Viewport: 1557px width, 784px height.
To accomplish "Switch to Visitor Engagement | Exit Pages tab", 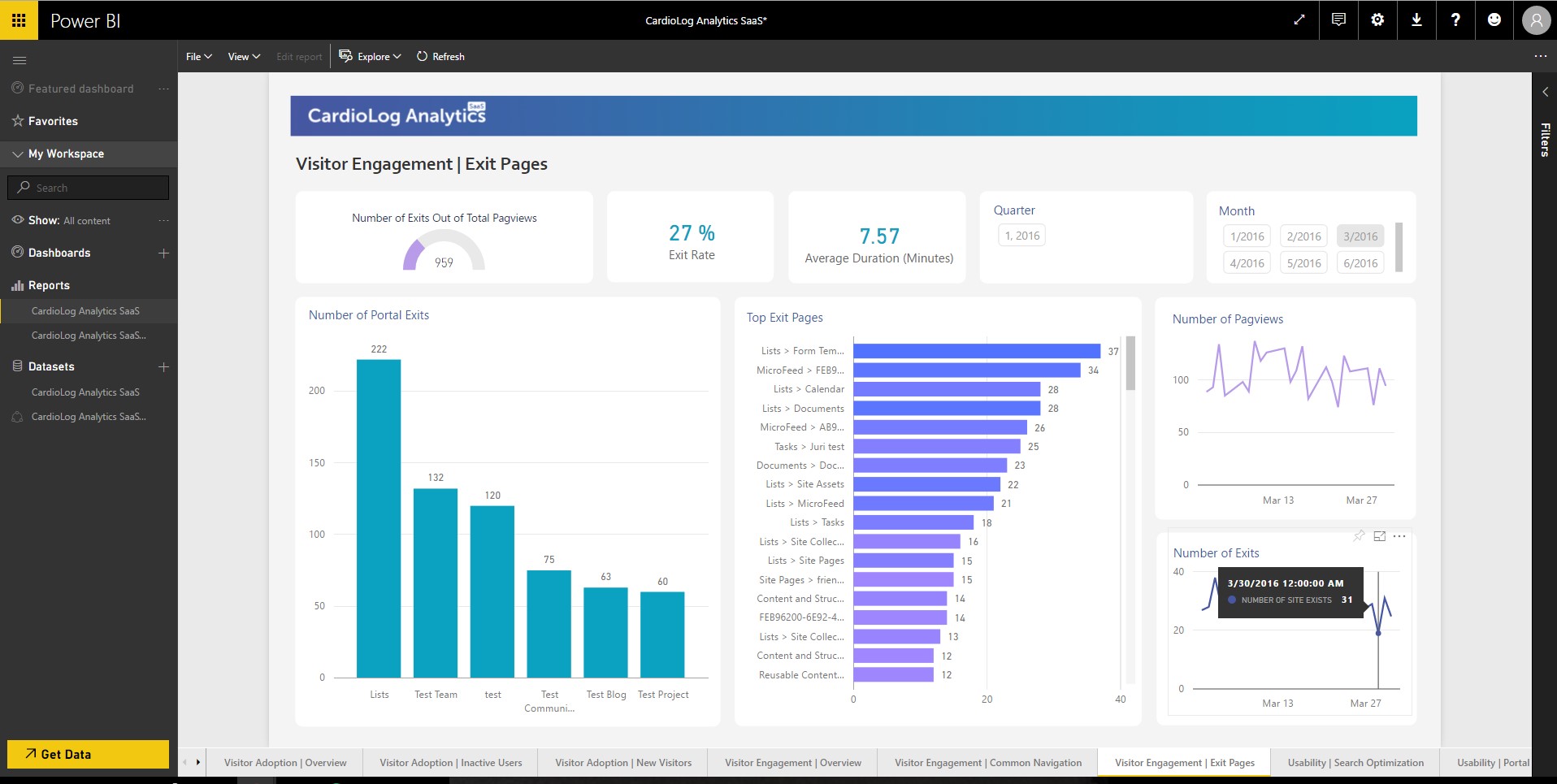I will [1185, 763].
